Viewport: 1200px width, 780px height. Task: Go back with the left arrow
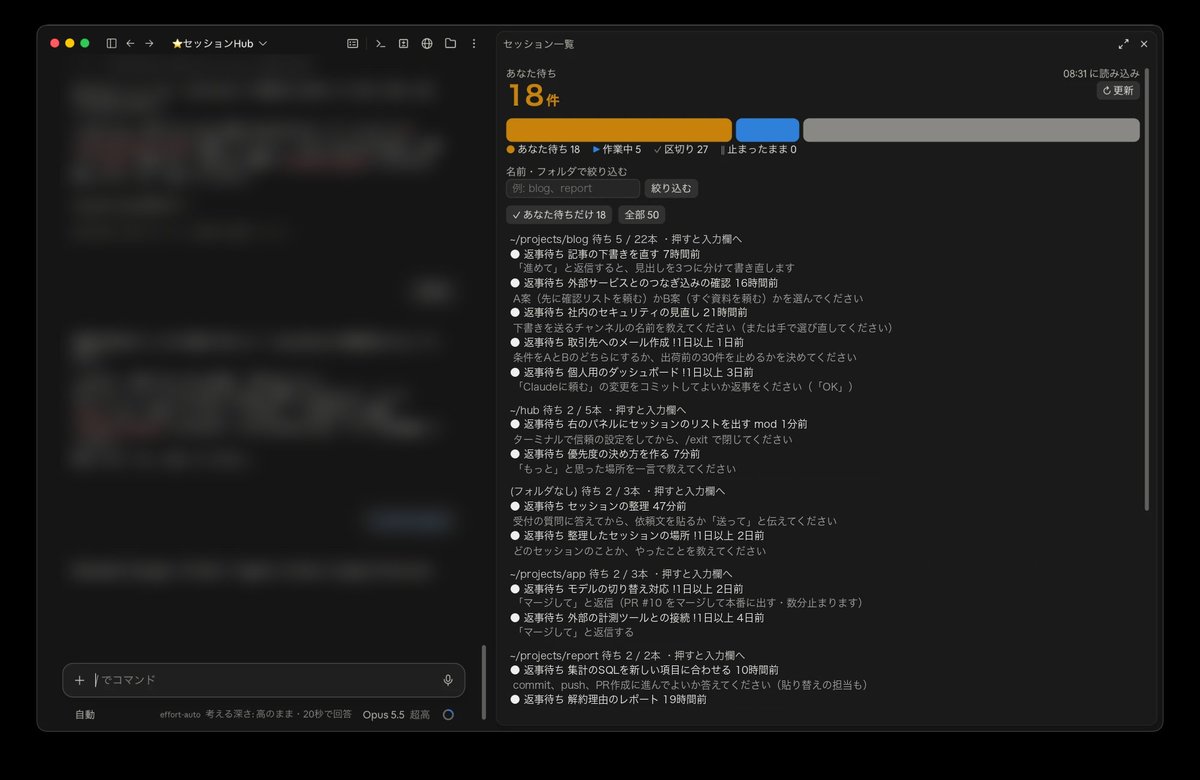130,43
